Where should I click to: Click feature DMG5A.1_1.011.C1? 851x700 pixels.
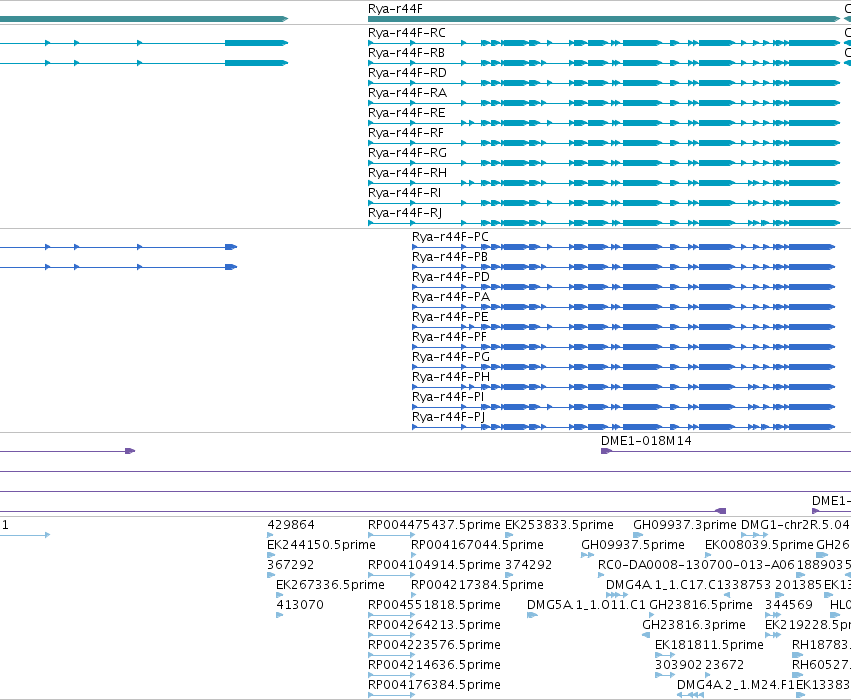[x=586, y=606]
